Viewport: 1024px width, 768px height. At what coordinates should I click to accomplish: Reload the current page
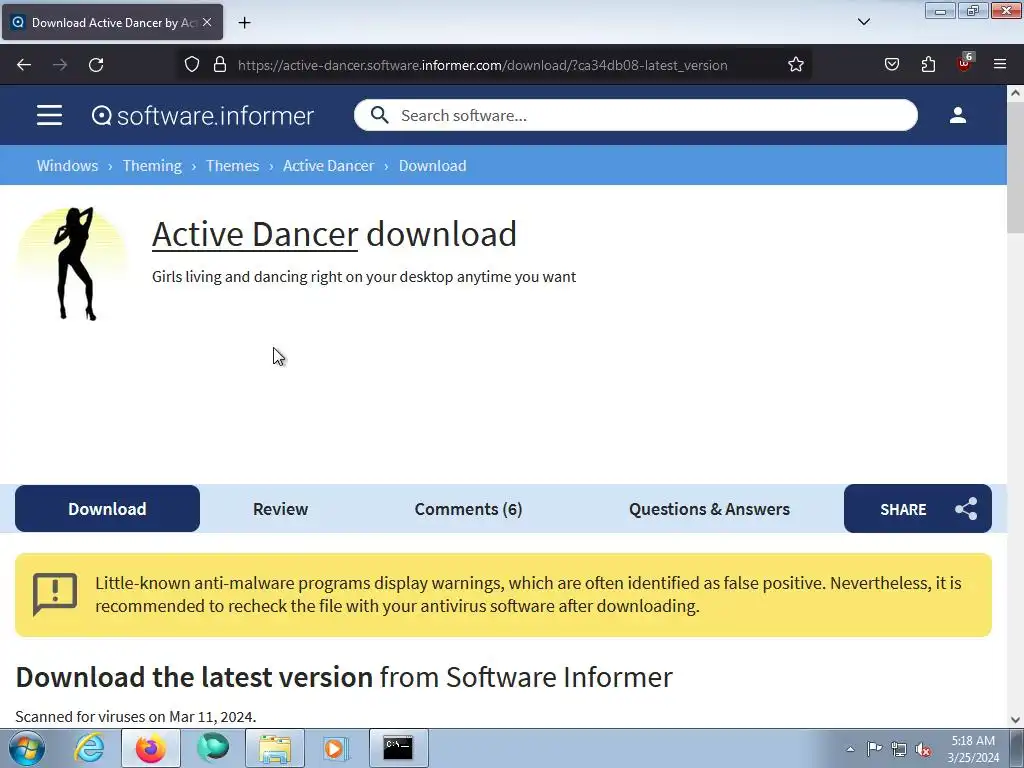click(96, 65)
